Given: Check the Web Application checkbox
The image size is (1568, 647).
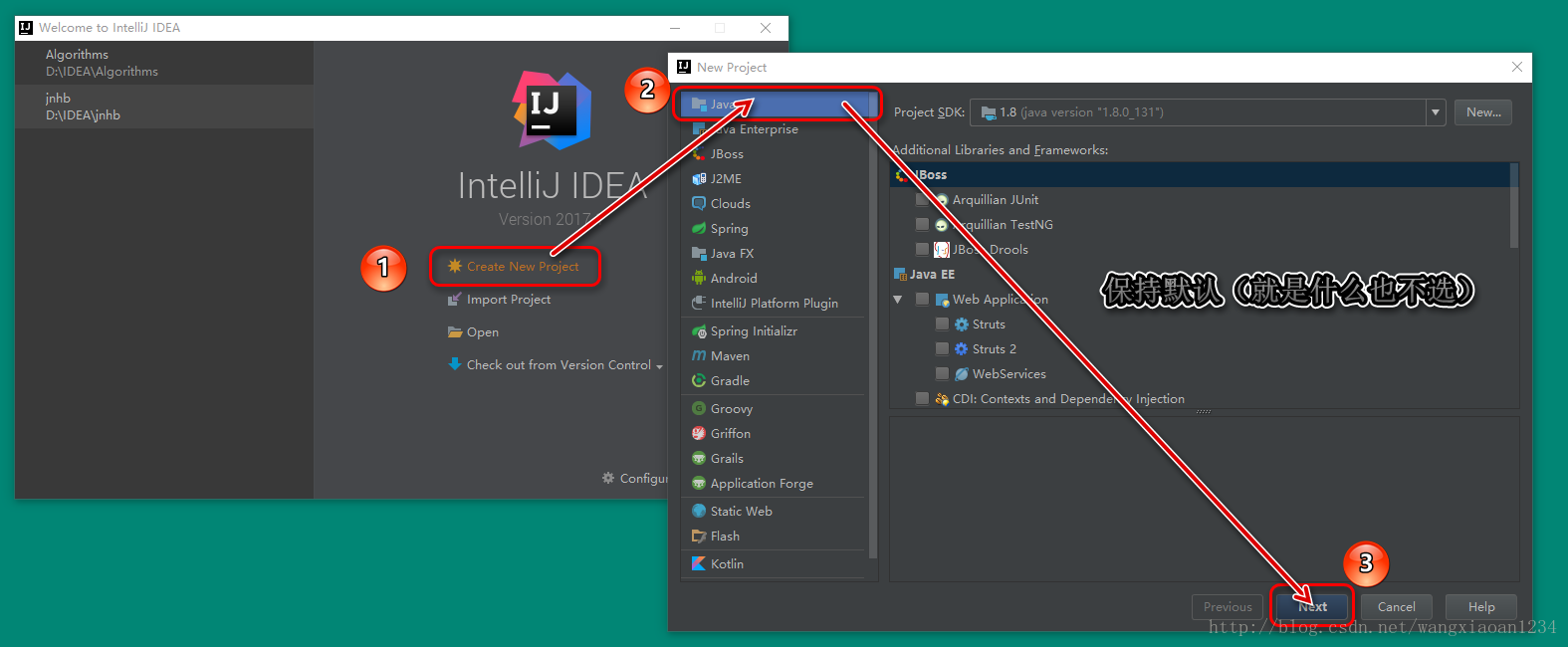Looking at the screenshot, I should 922,300.
